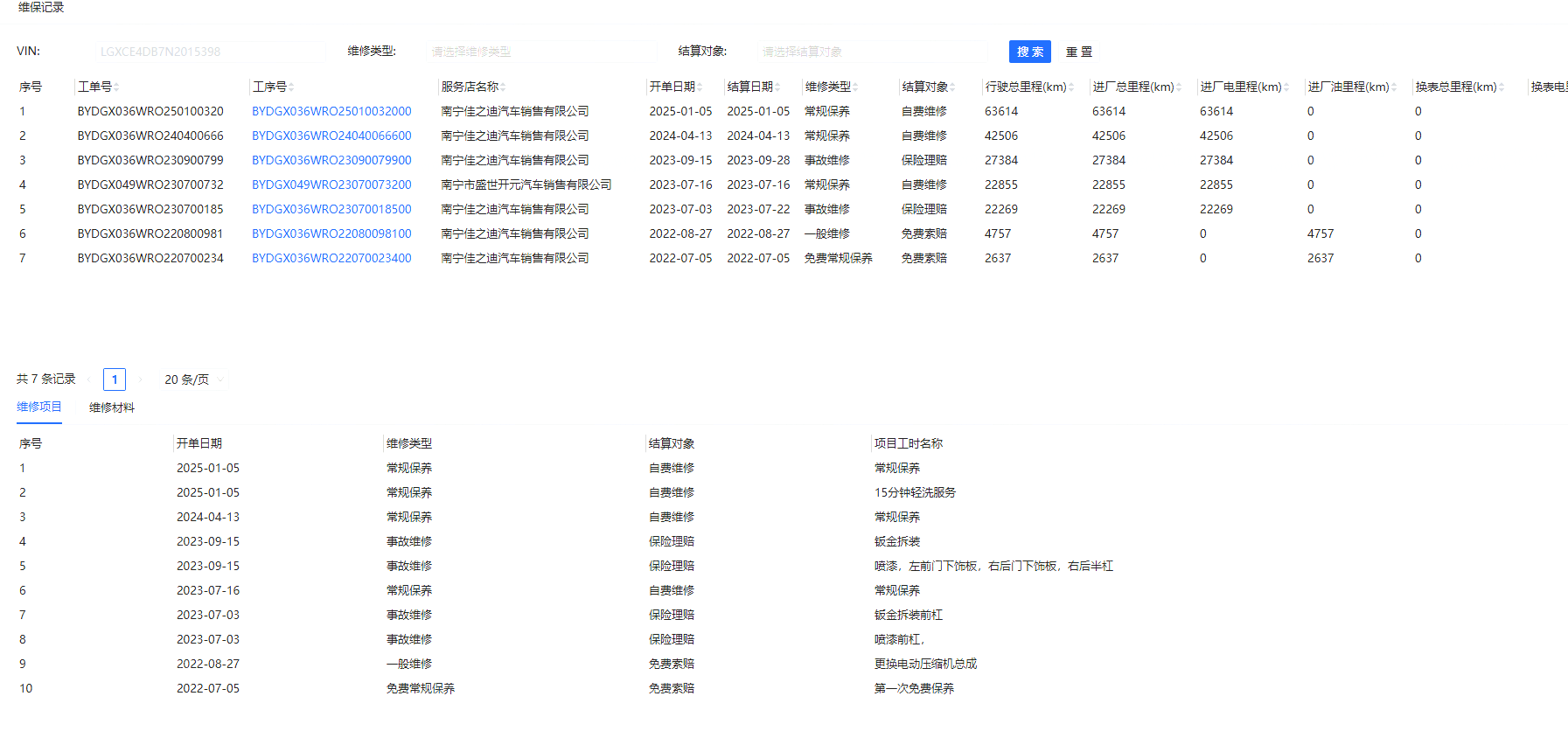Click the 63614 行驶总里程 cell
Screen dimensions: 1568x731
pyautogui.click(x=1001, y=112)
